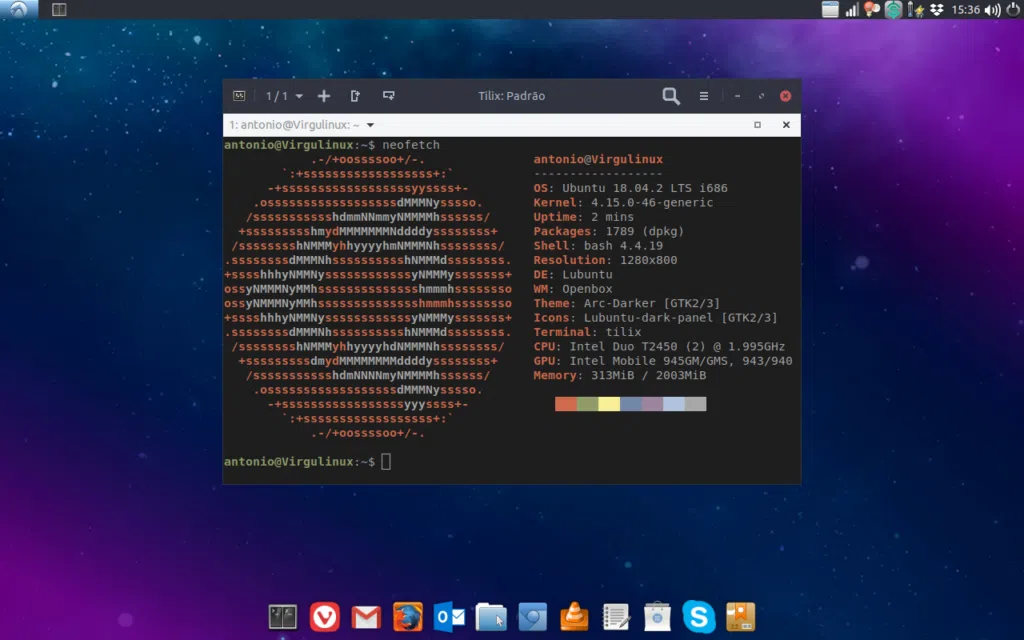Click the new session plus button
This screenshot has width=1024, height=640.
pyautogui.click(x=323, y=95)
